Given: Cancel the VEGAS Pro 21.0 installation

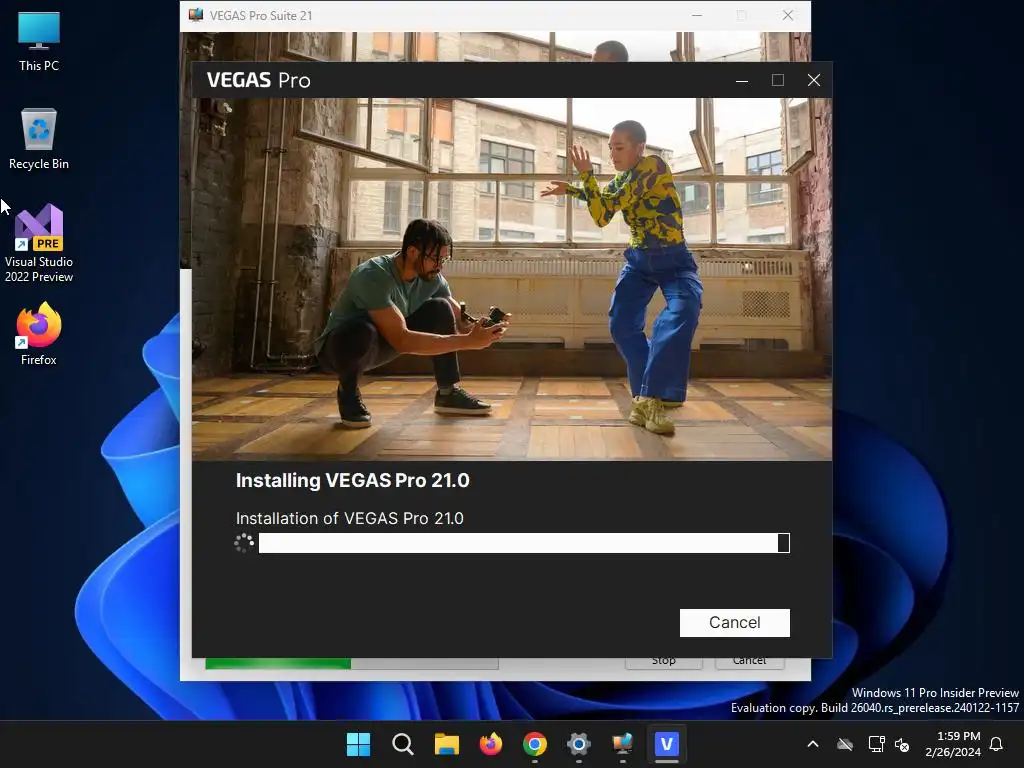Looking at the screenshot, I should click(735, 622).
